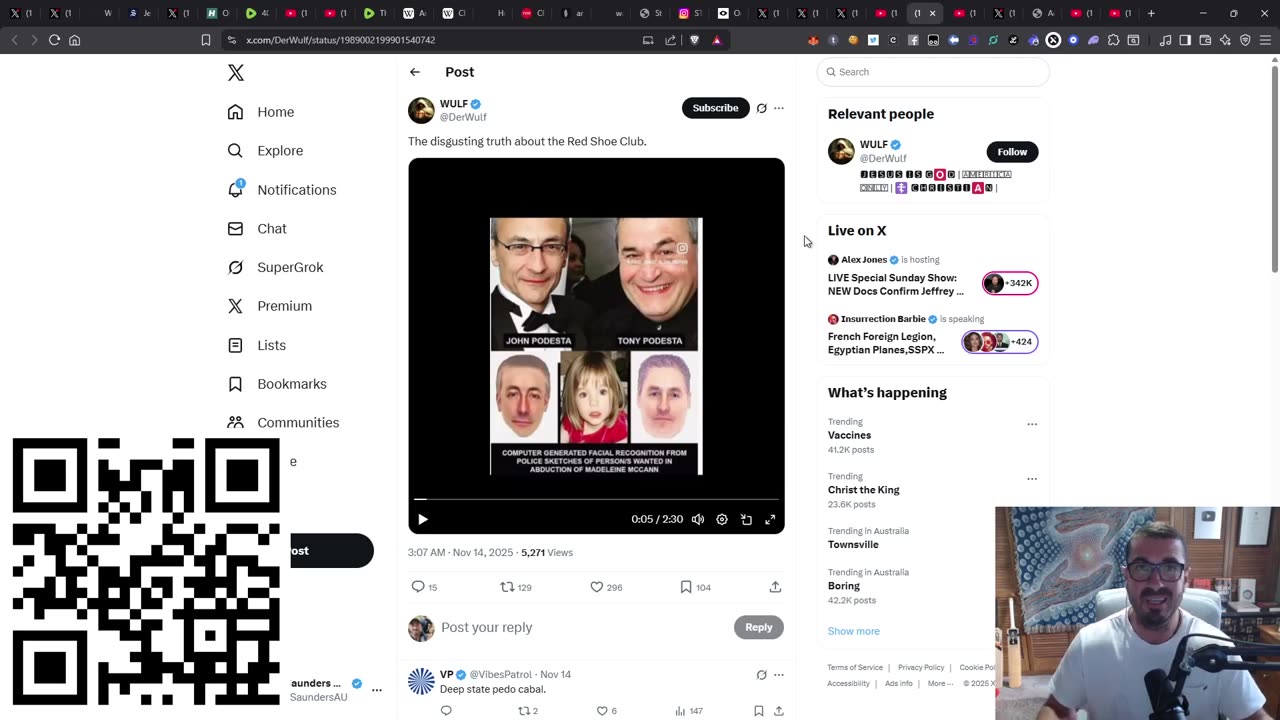The width and height of the screenshot is (1280, 720).
Task: Share the WULF post
Action: 775,587
